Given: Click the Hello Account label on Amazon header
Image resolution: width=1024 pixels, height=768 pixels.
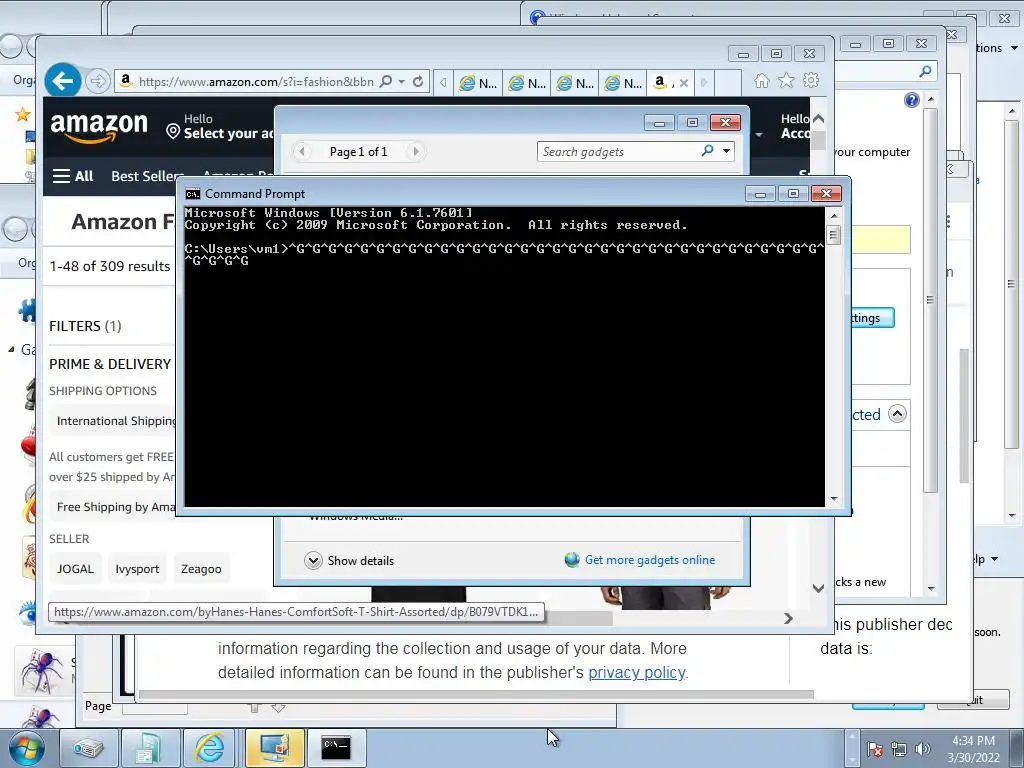Looking at the screenshot, I should (795, 126).
